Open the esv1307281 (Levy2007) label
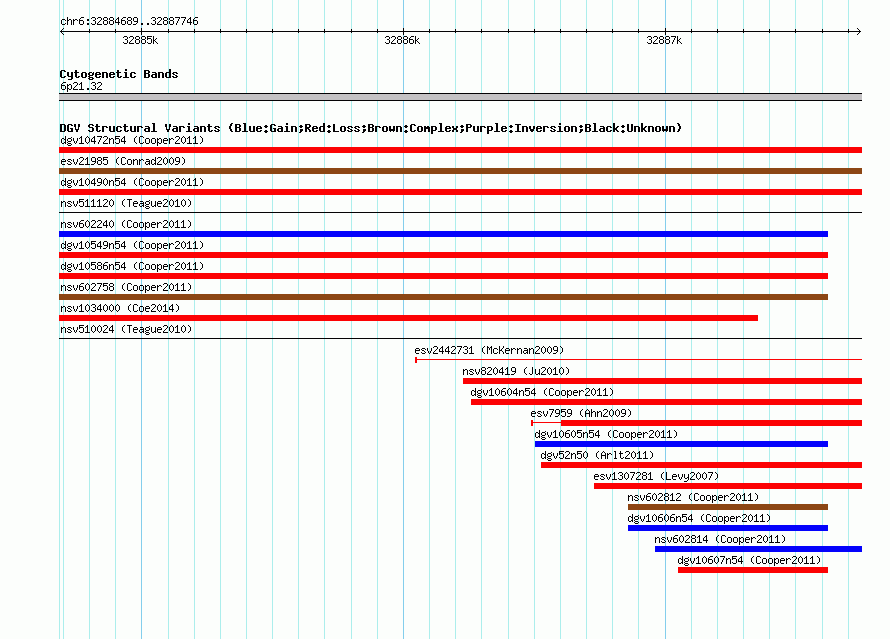 [656, 476]
